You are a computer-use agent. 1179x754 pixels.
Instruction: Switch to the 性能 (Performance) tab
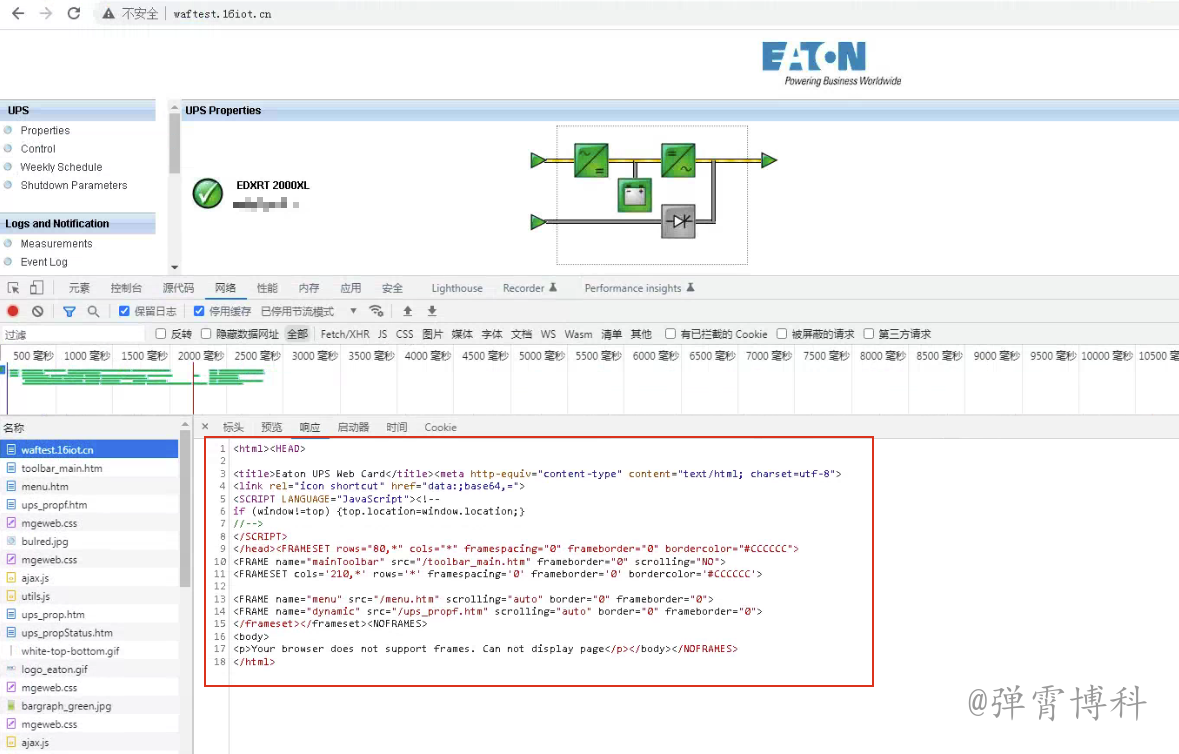click(267, 288)
